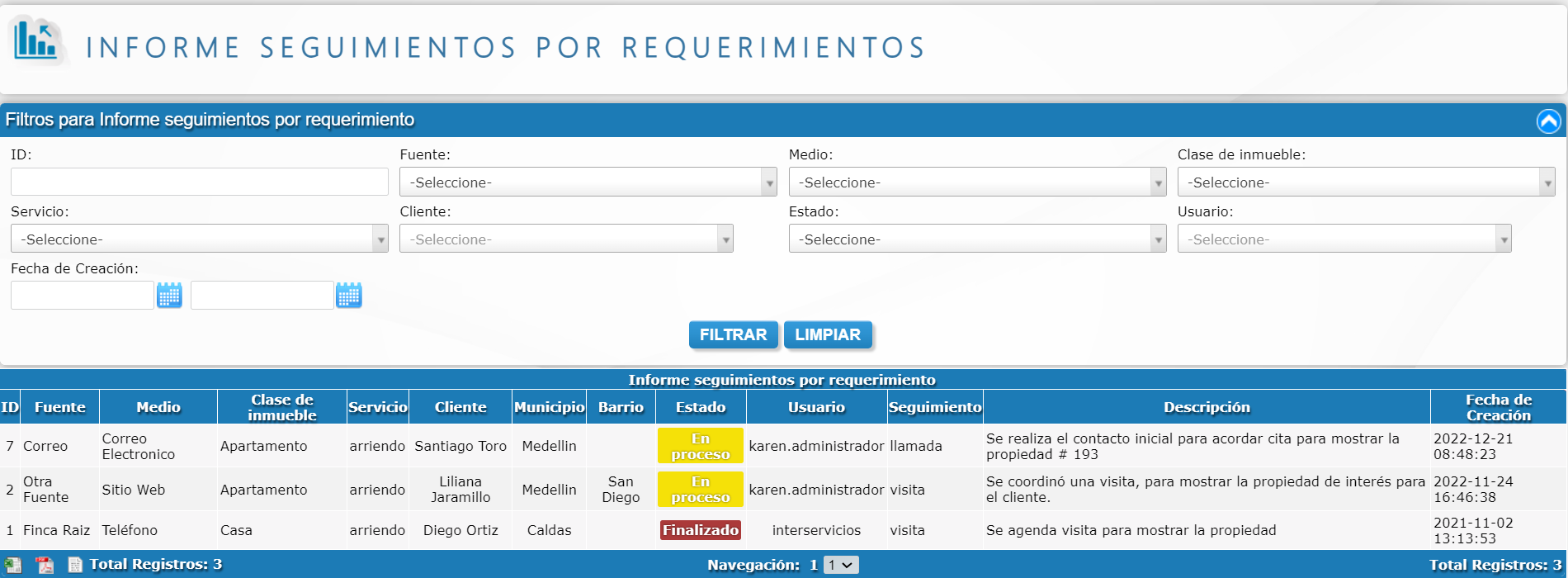This screenshot has width=1568, height=578.
Task: Click the start date input field
Action: 83,295
